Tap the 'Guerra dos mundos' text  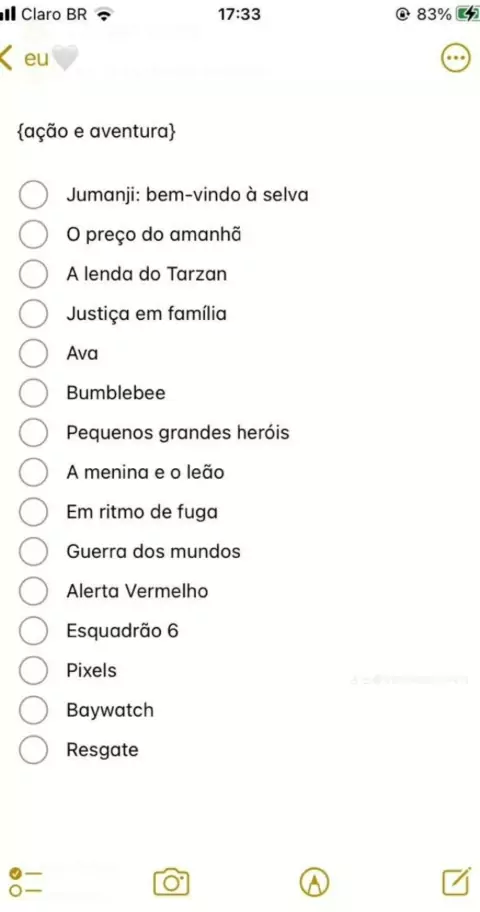[153, 551]
